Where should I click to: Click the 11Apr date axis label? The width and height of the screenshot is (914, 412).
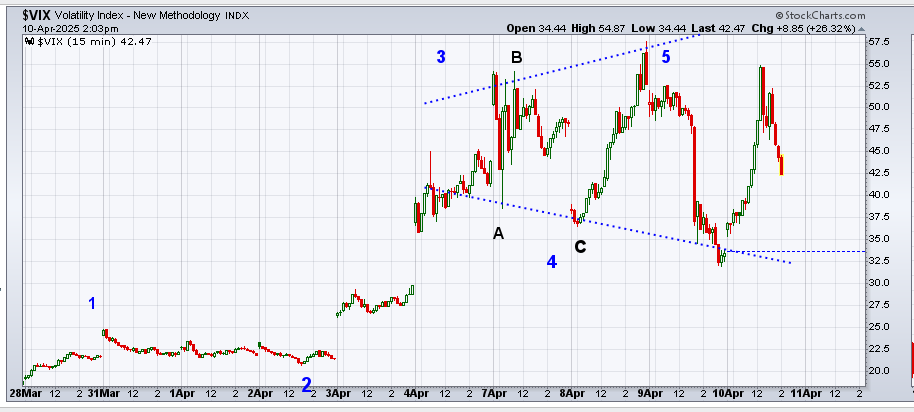coord(806,394)
